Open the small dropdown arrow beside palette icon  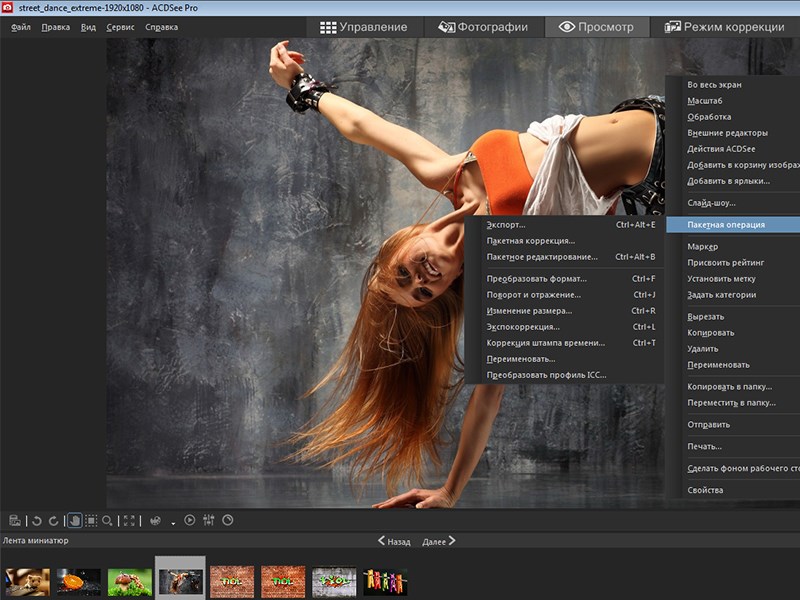(173, 522)
